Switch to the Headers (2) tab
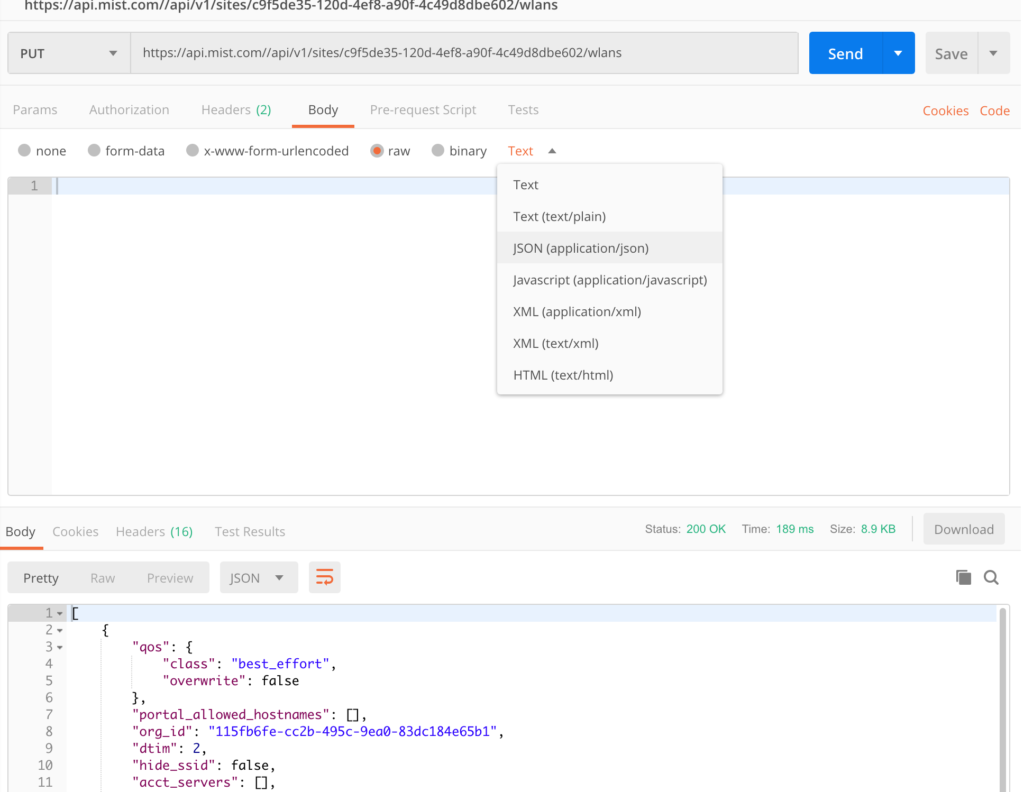 point(236,110)
